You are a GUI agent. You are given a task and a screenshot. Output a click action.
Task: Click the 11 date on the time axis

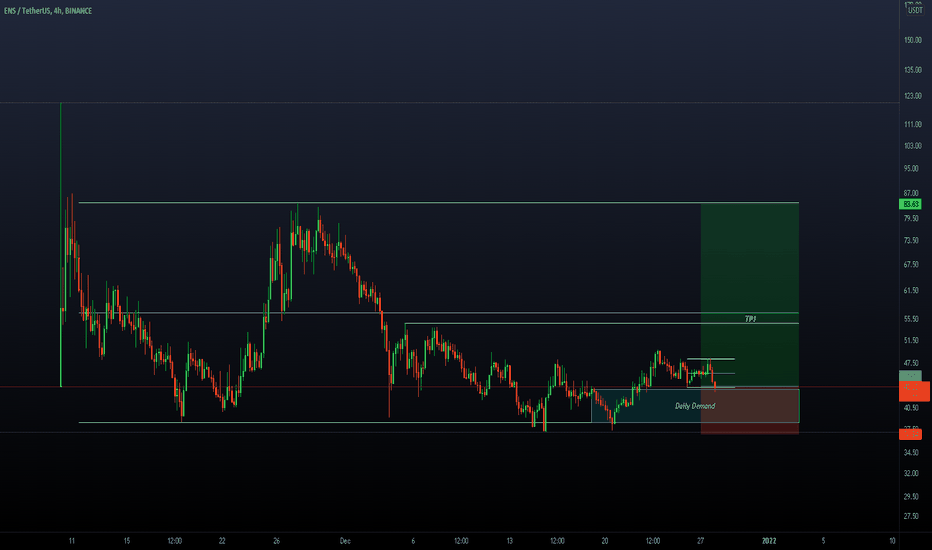pyautogui.click(x=72, y=541)
